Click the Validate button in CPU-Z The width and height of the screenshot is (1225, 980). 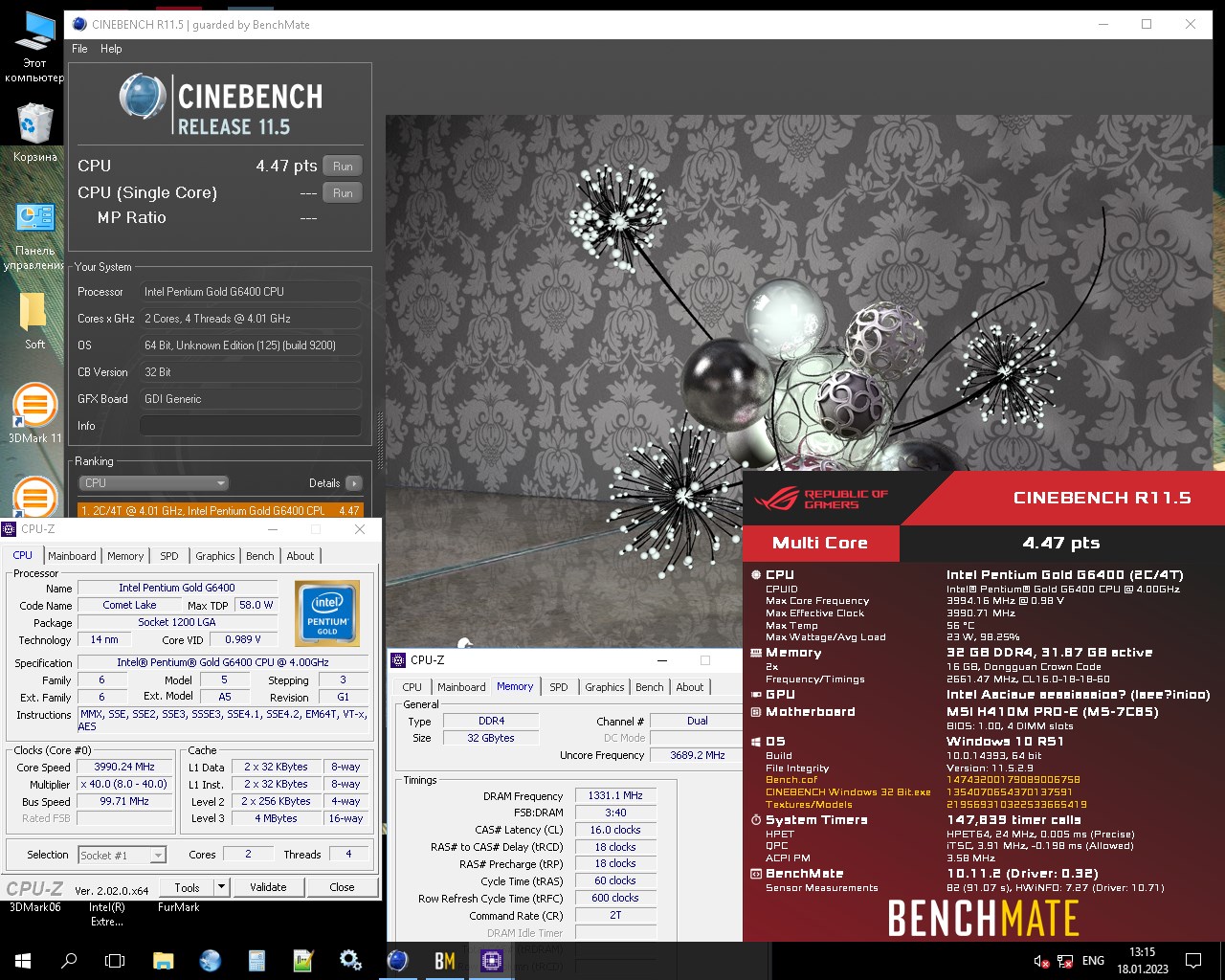click(x=268, y=887)
